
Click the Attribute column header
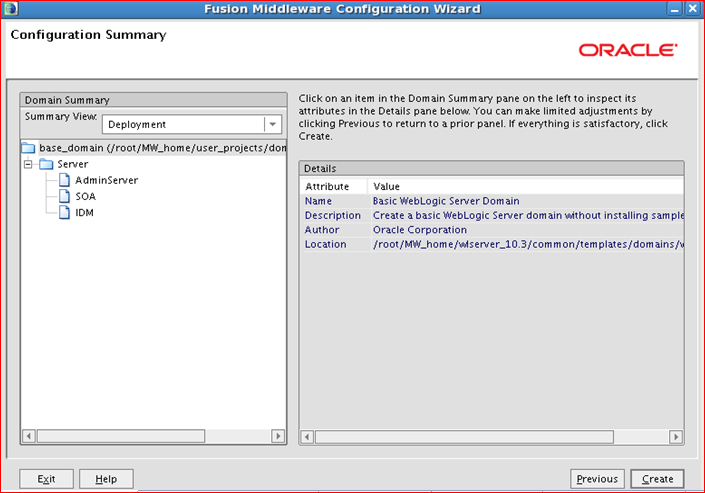point(334,186)
